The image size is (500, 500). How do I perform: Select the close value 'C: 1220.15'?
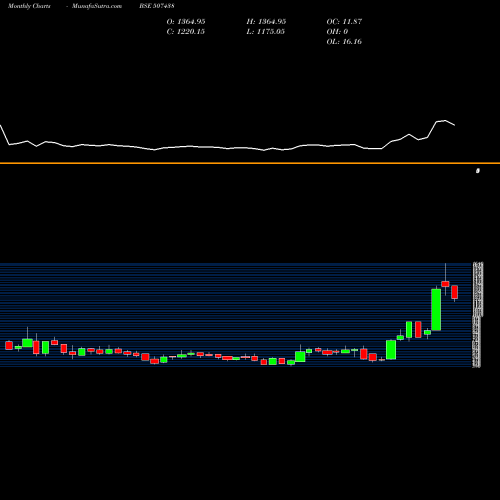(186, 32)
